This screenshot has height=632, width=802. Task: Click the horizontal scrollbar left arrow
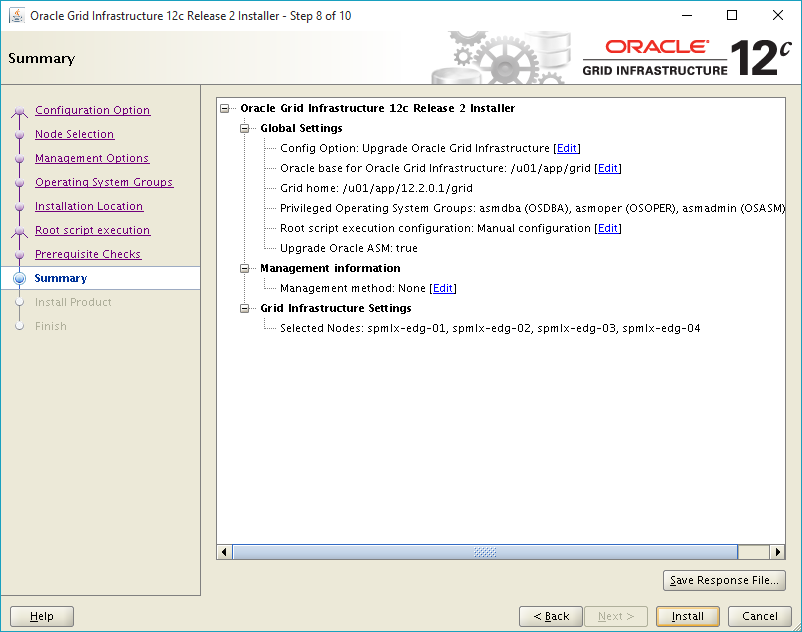(224, 552)
